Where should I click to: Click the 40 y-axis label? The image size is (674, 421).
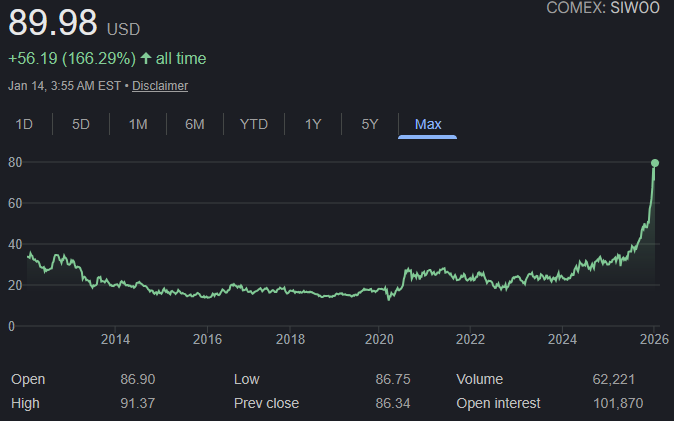click(15, 244)
